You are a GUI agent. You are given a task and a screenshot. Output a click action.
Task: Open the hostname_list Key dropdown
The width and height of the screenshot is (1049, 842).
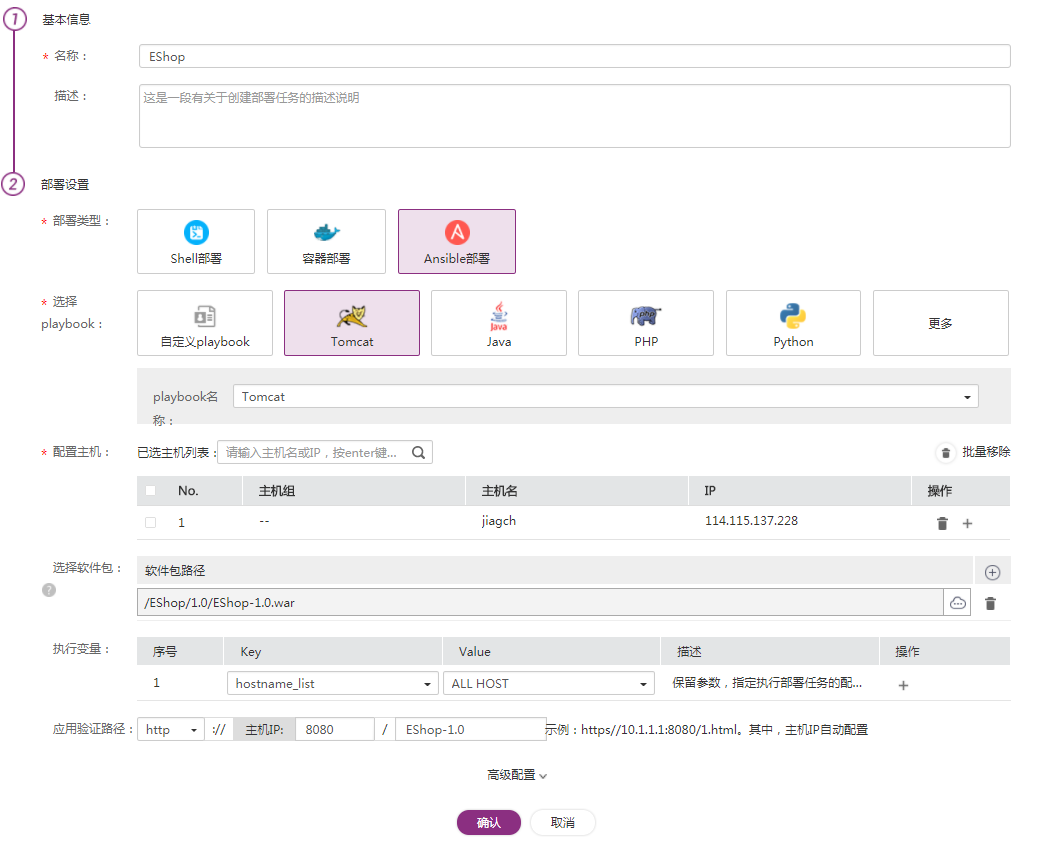(x=332, y=683)
